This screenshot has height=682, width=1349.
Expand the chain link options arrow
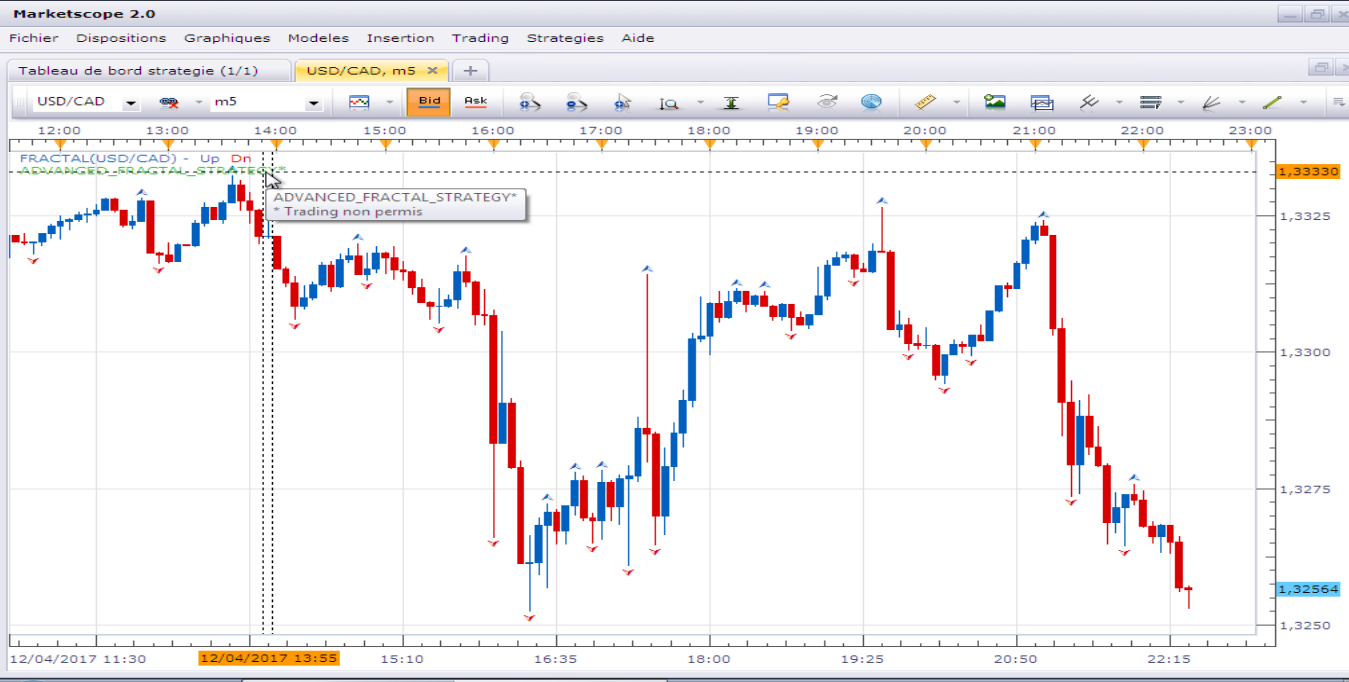(198, 102)
